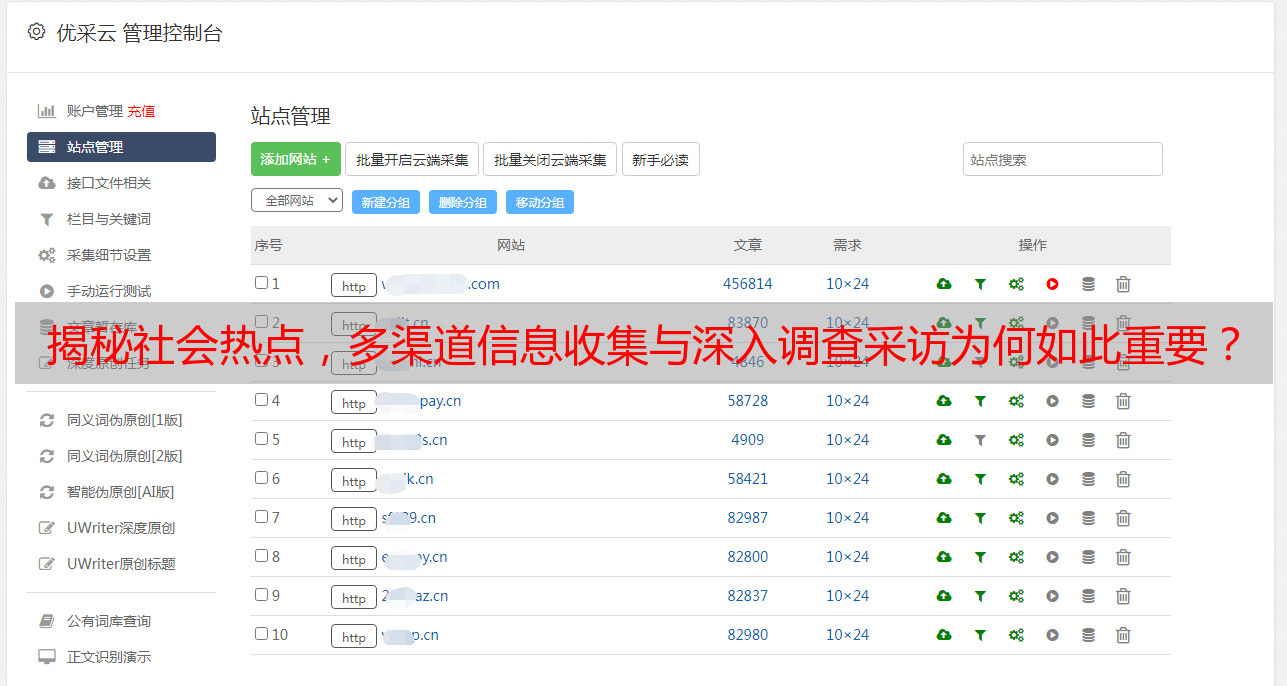1287x686 pixels.
Task: Click 批量关闭云端采集 button
Action: (550, 159)
